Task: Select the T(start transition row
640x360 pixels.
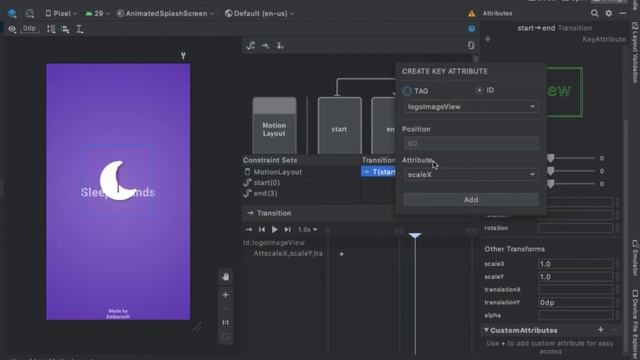Action: point(378,172)
